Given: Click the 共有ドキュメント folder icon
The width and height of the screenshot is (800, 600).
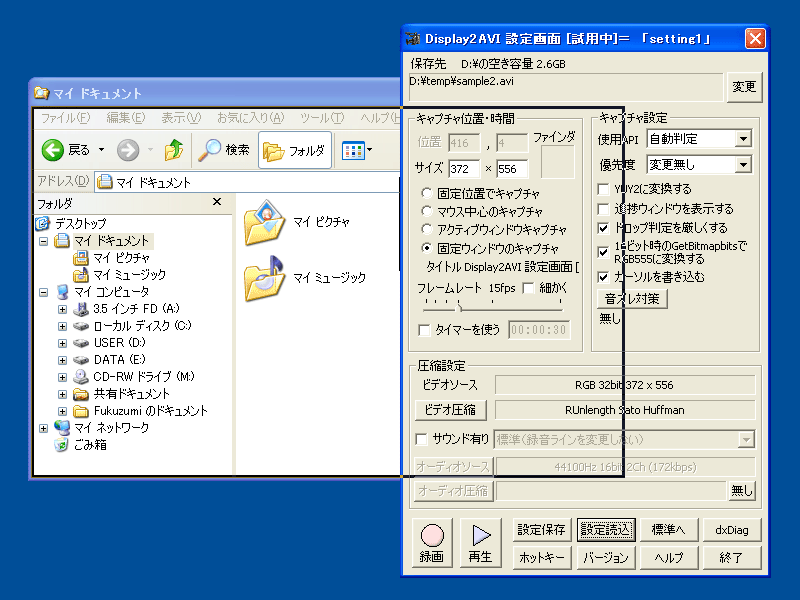Looking at the screenshot, I should point(81,394).
